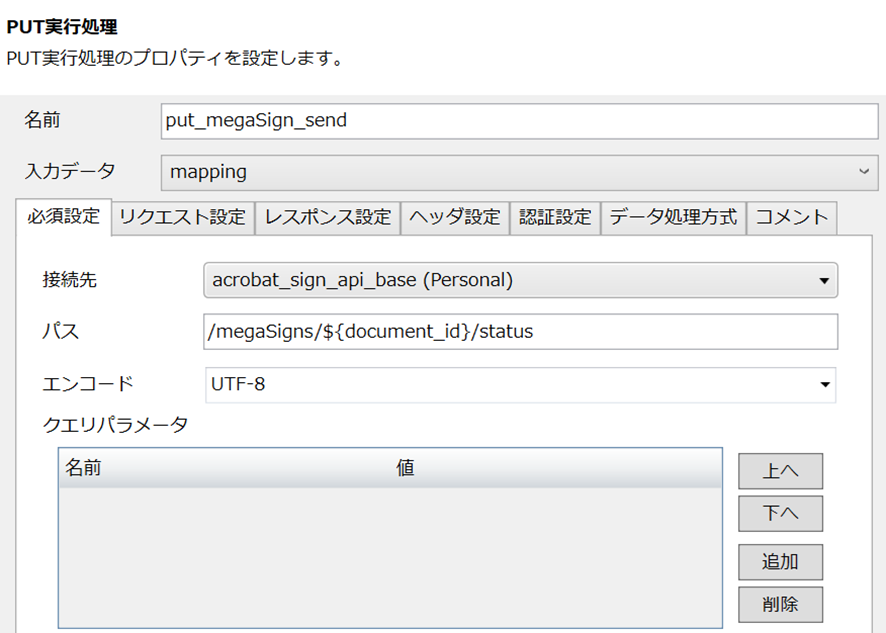Screen dimensions: 886x633
Task: Open the エンコード dropdown arrow
Action: click(x=825, y=384)
